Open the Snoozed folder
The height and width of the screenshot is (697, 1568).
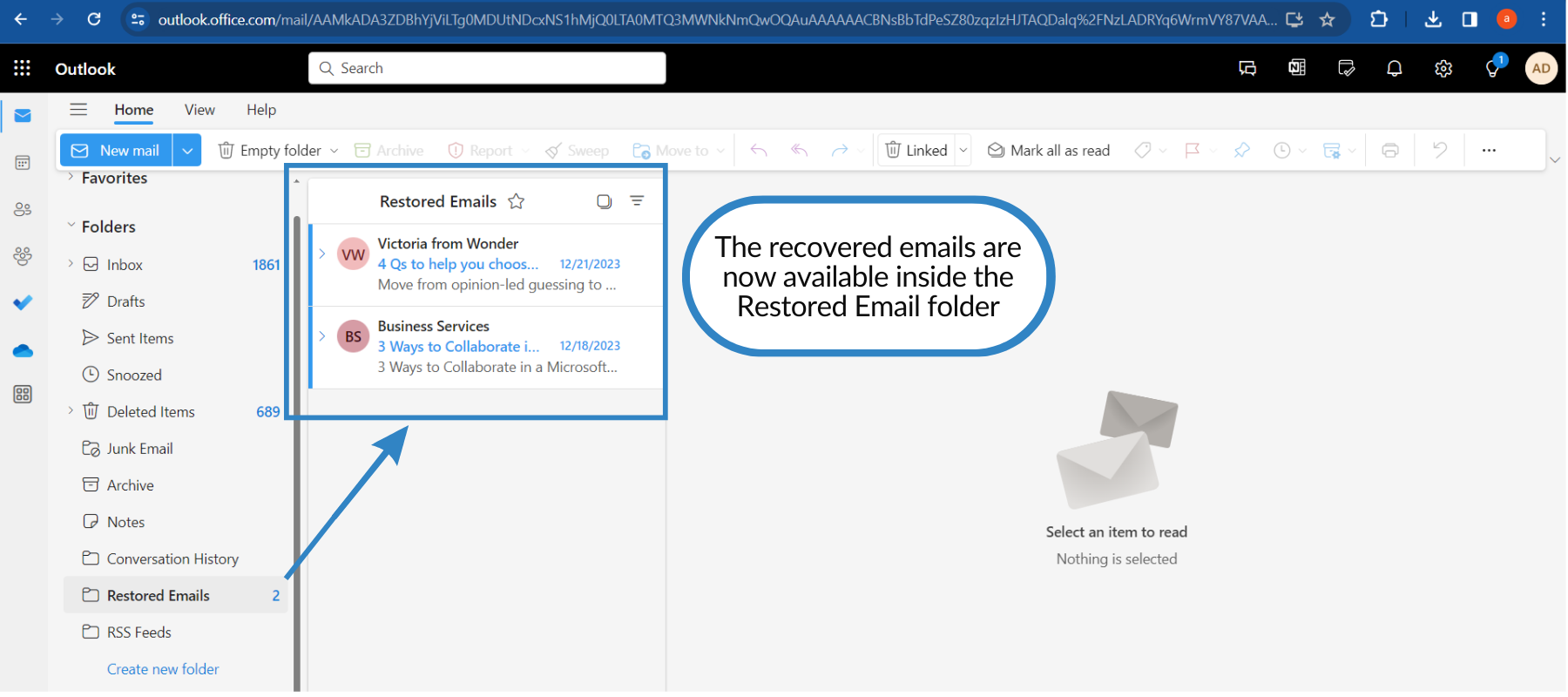tap(175, 375)
